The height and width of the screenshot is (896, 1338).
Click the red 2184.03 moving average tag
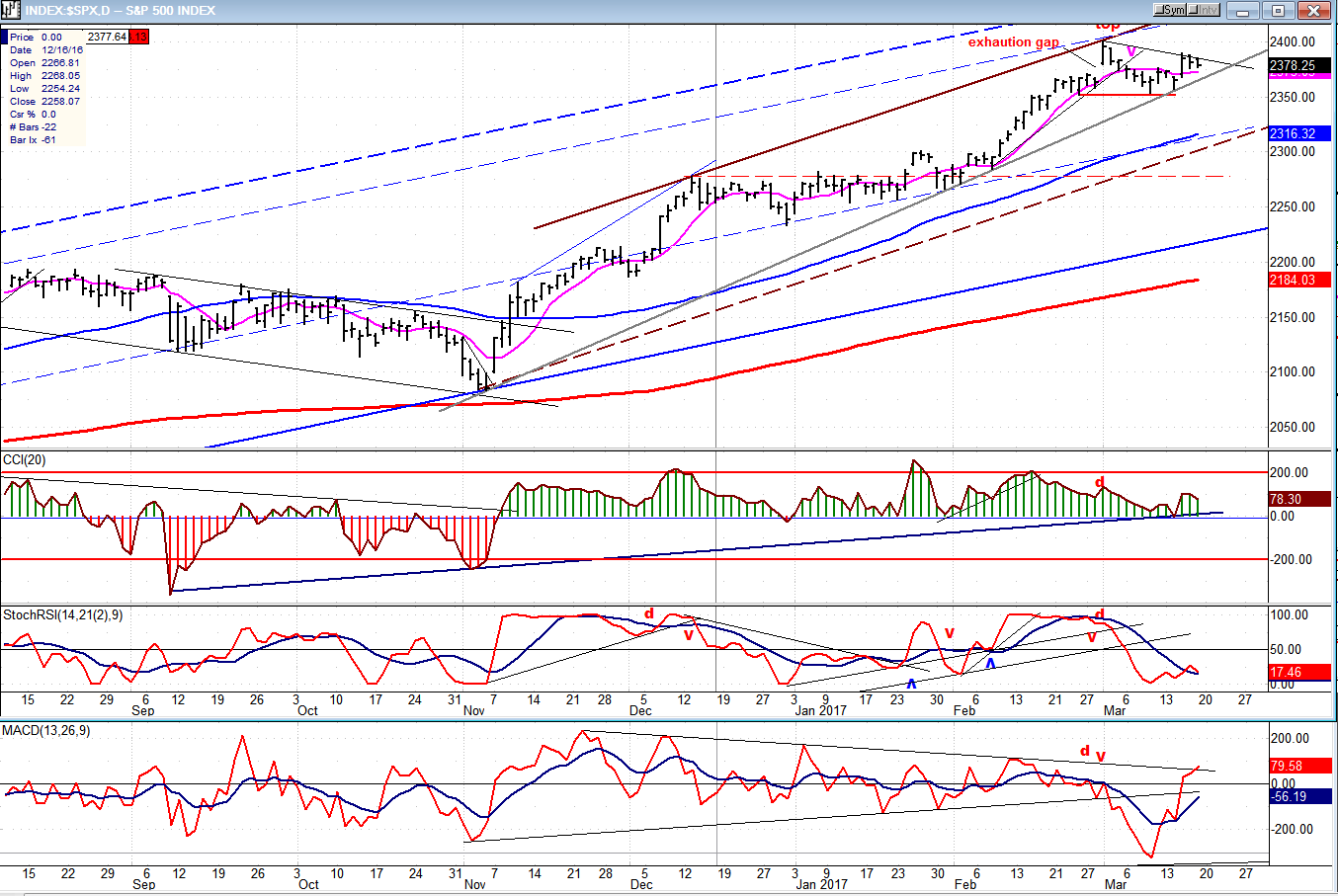coord(1298,281)
